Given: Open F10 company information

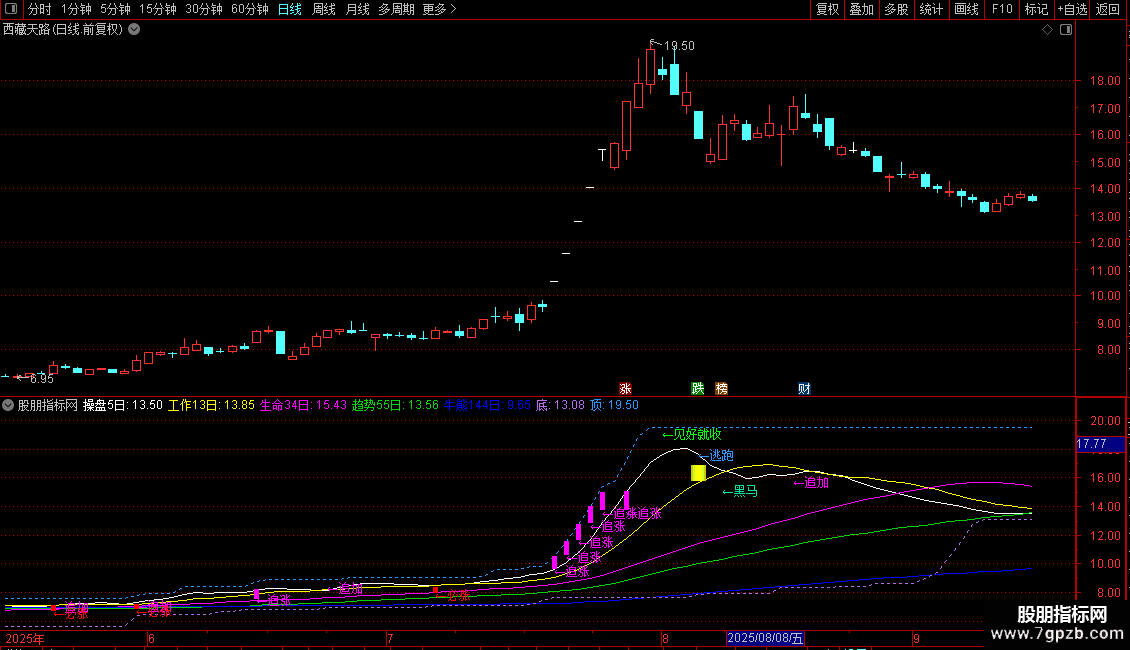Looking at the screenshot, I should pos(1002,9).
